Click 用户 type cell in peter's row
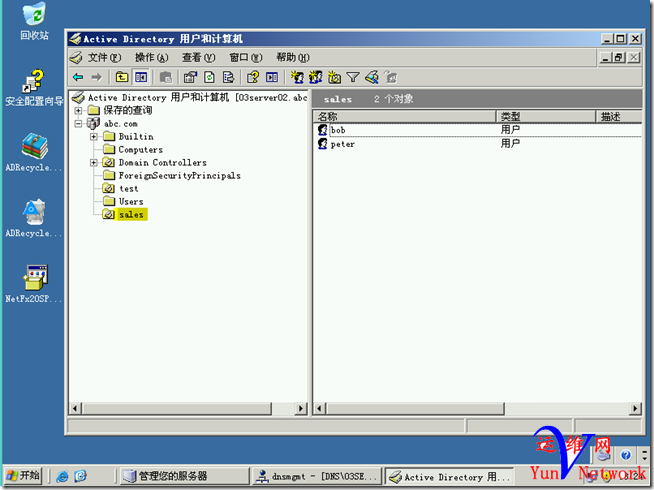 coord(510,143)
